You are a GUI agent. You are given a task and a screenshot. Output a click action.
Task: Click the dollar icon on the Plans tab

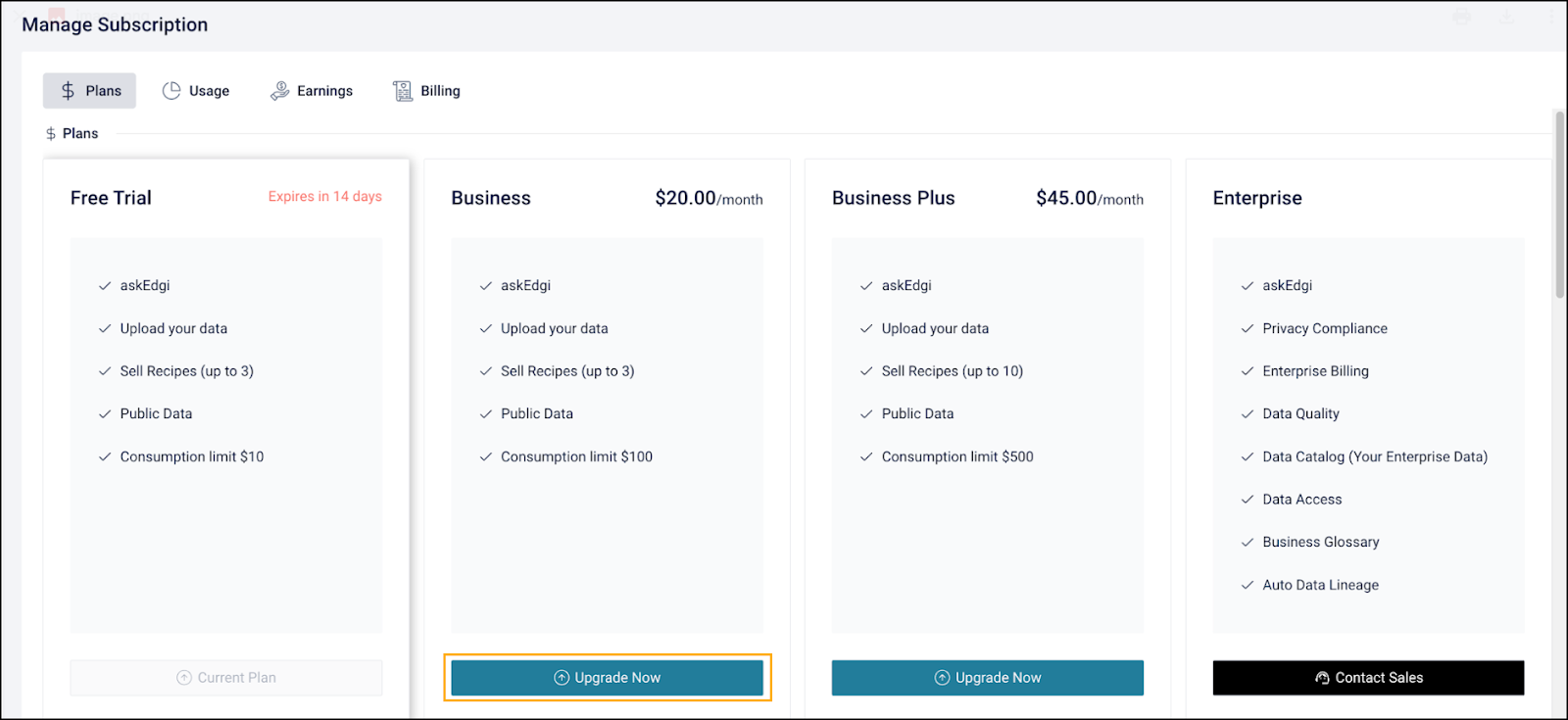tap(68, 91)
